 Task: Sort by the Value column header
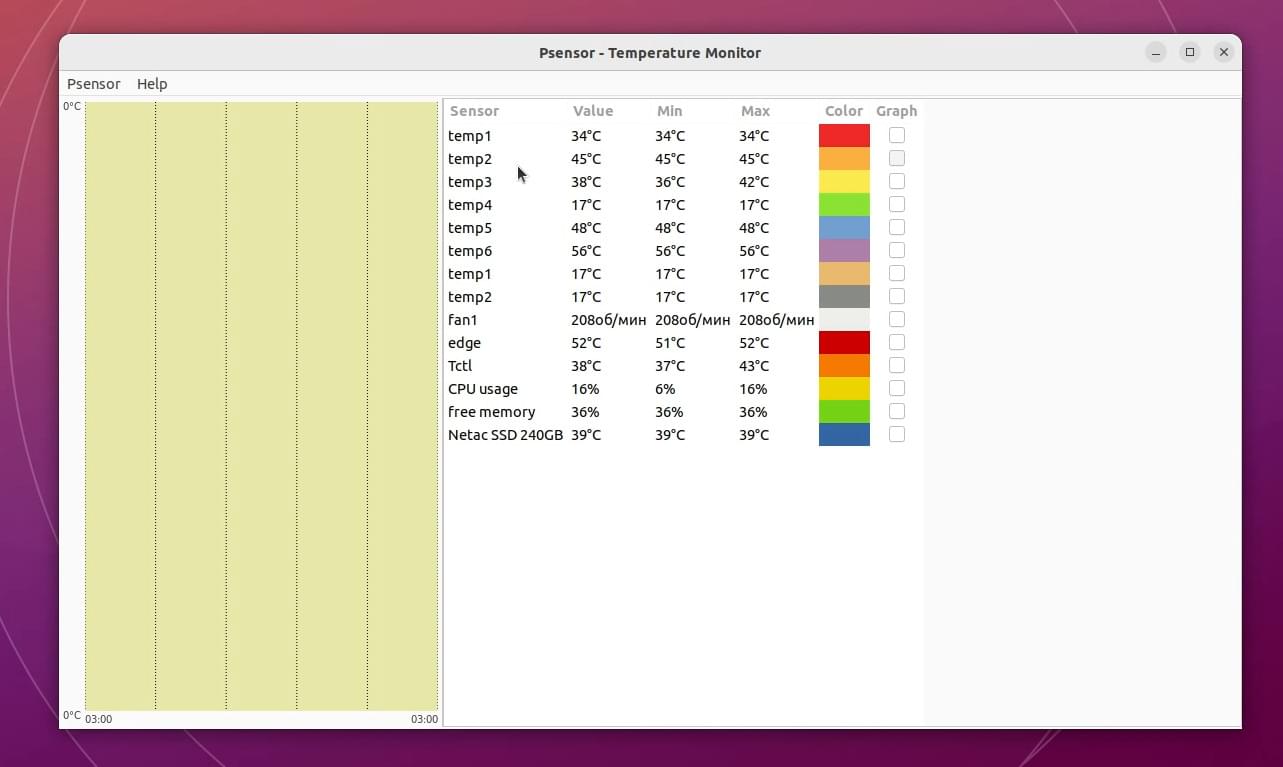(x=593, y=111)
